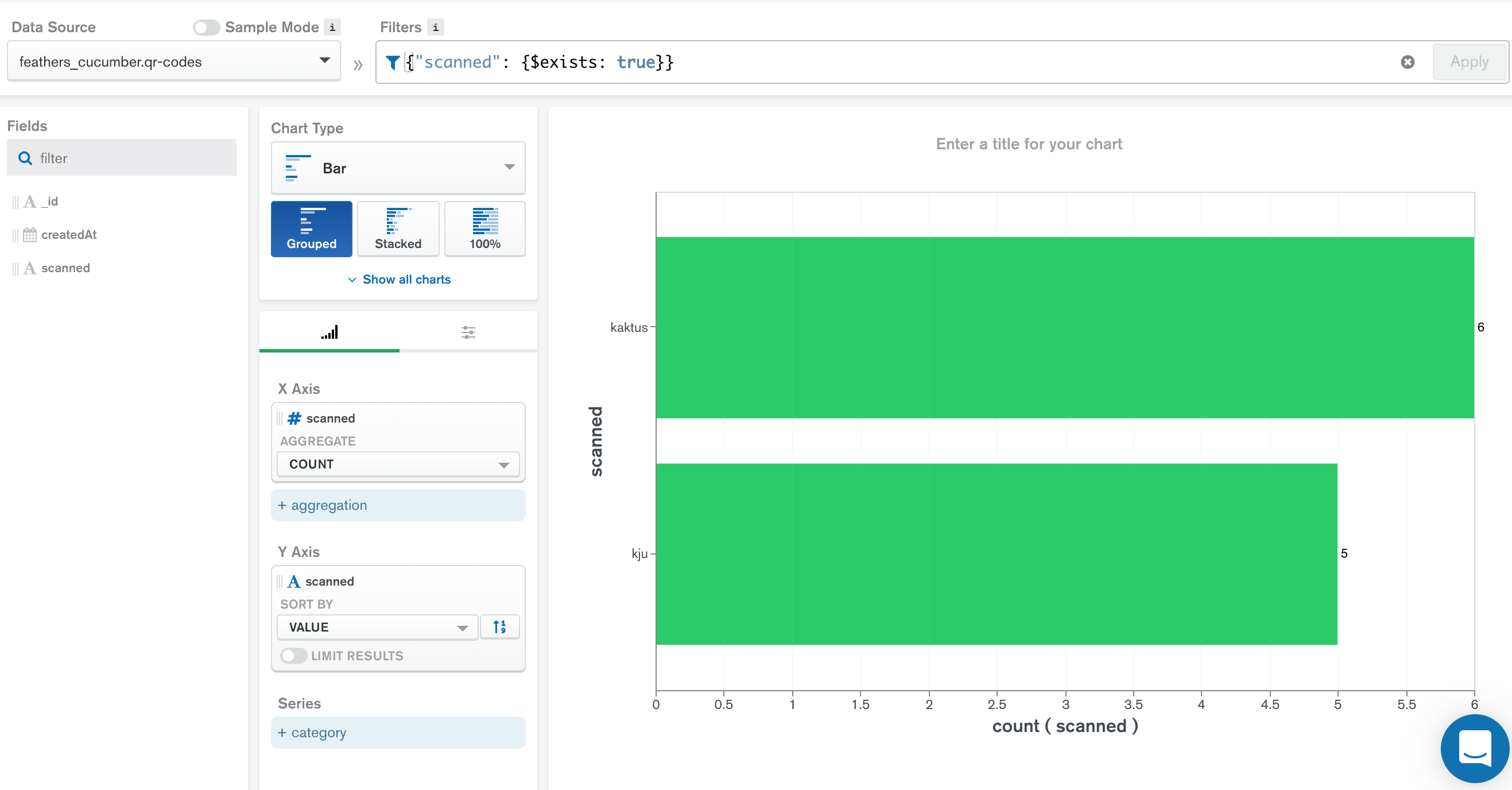Open the Data Source dropdown
The image size is (1512, 790).
(174, 61)
